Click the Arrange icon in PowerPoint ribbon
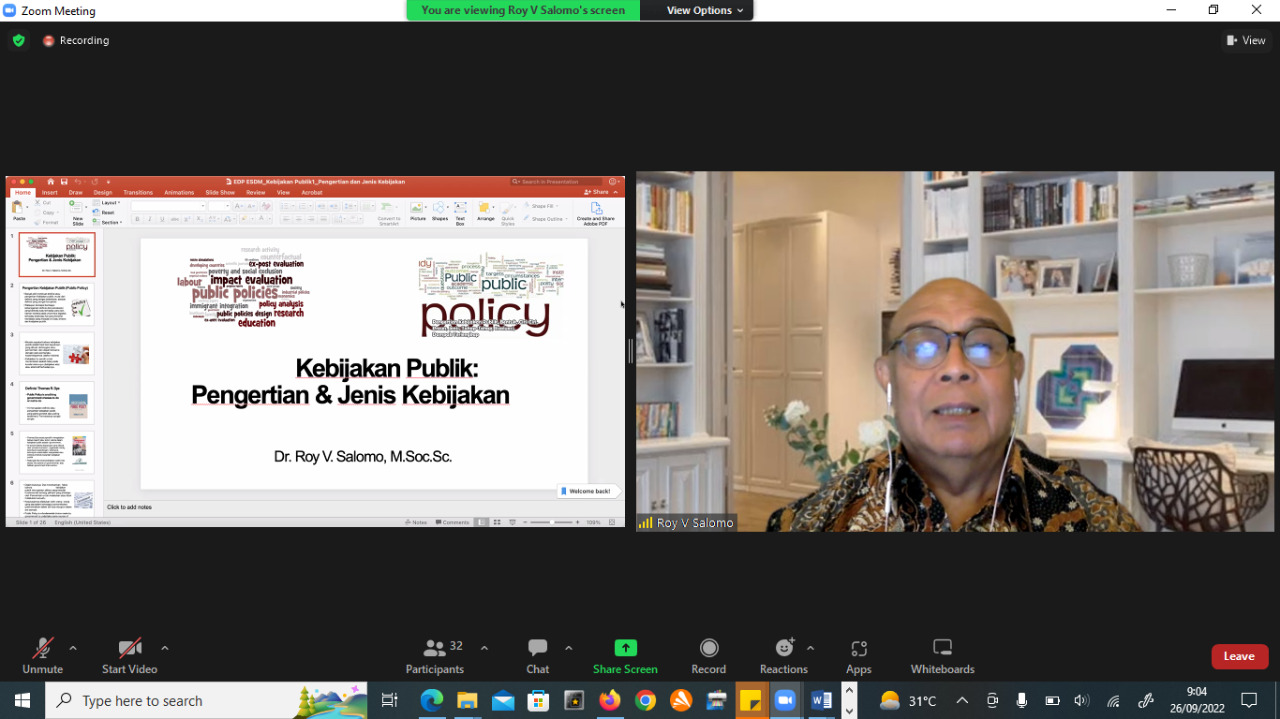The image size is (1280, 719). pyautogui.click(x=485, y=211)
